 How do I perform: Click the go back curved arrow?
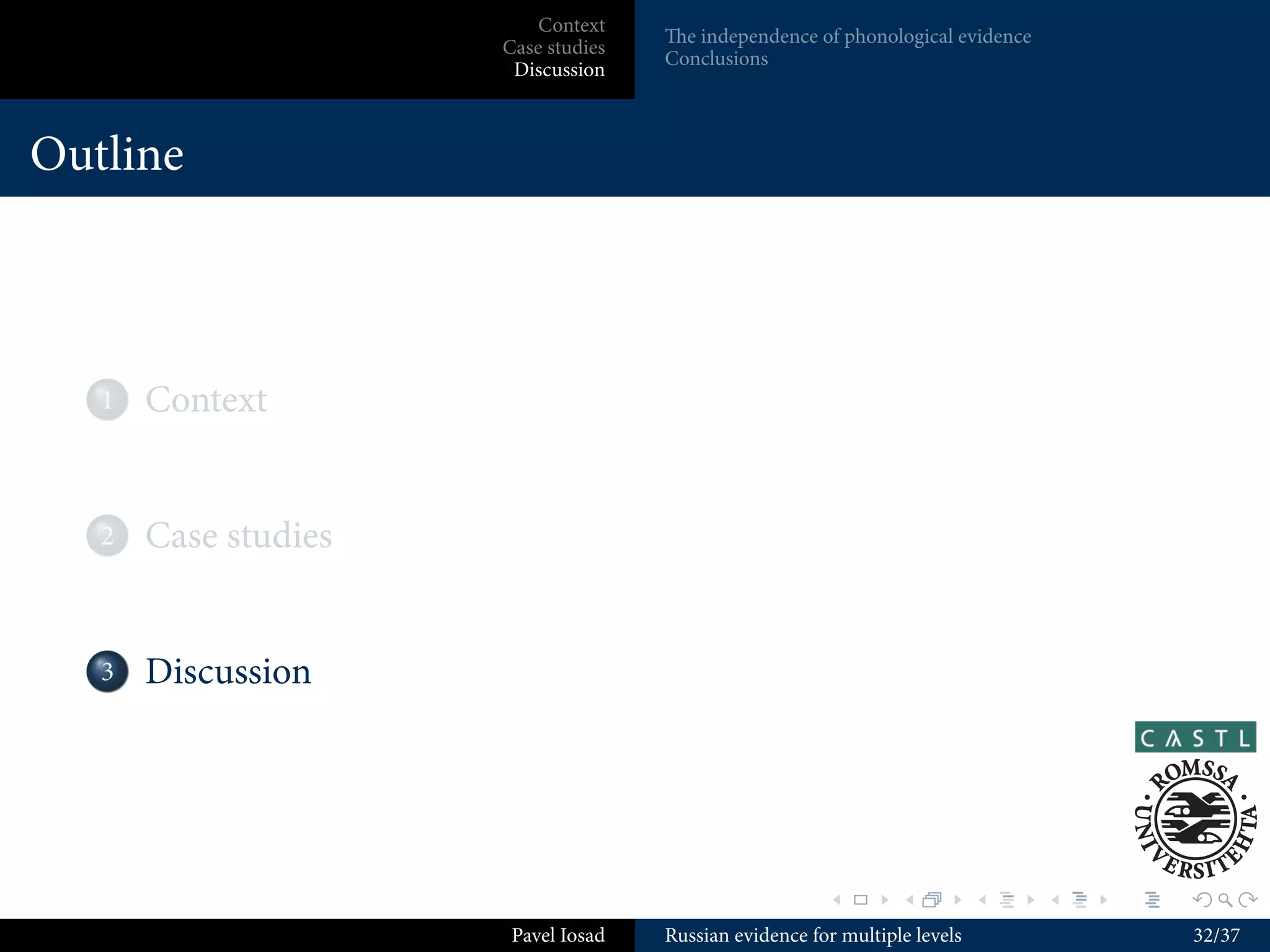(x=1202, y=900)
